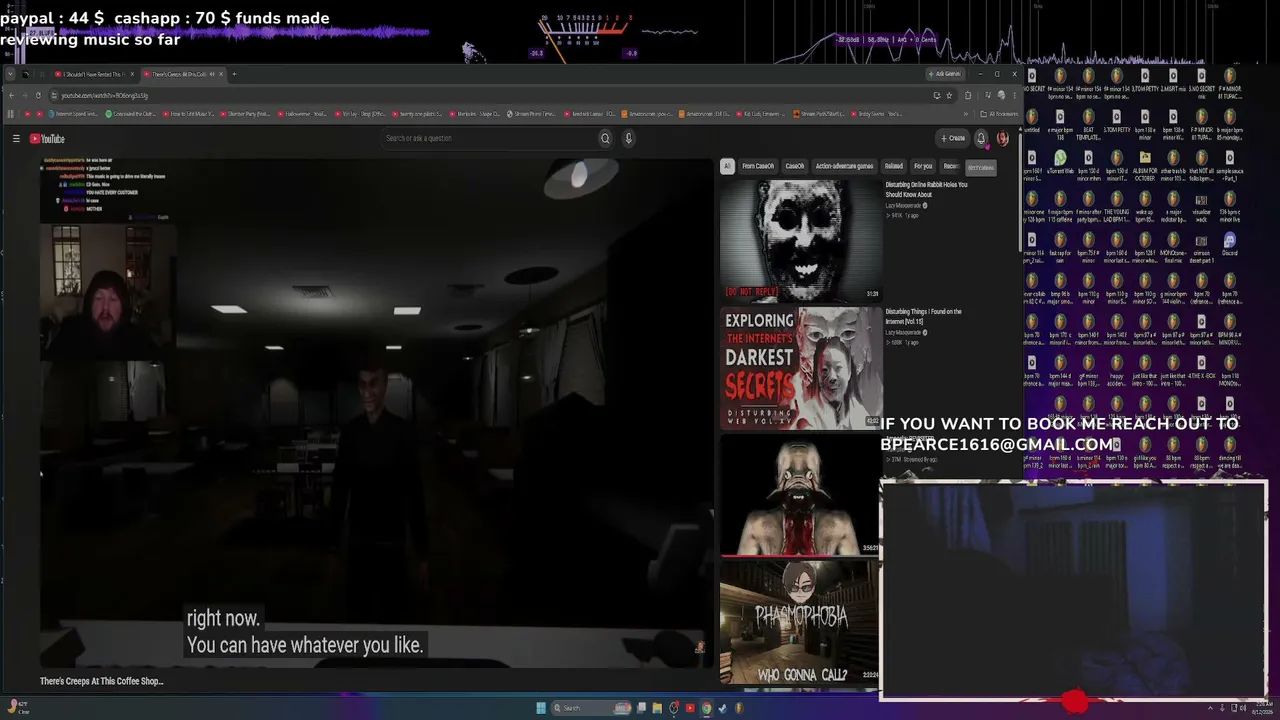Close the "There's Creeps" browser tab
This screenshot has height=720, width=1280.
(x=221, y=74)
